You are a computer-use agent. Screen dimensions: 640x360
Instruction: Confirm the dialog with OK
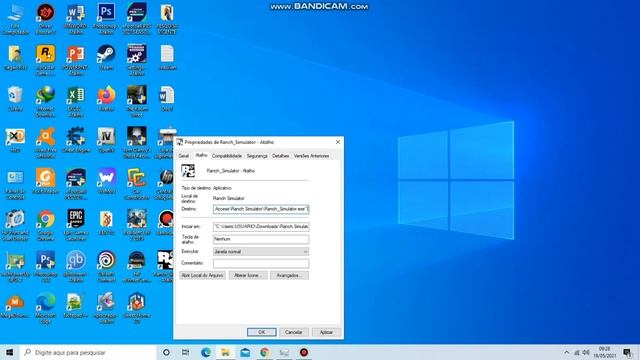(x=262, y=332)
